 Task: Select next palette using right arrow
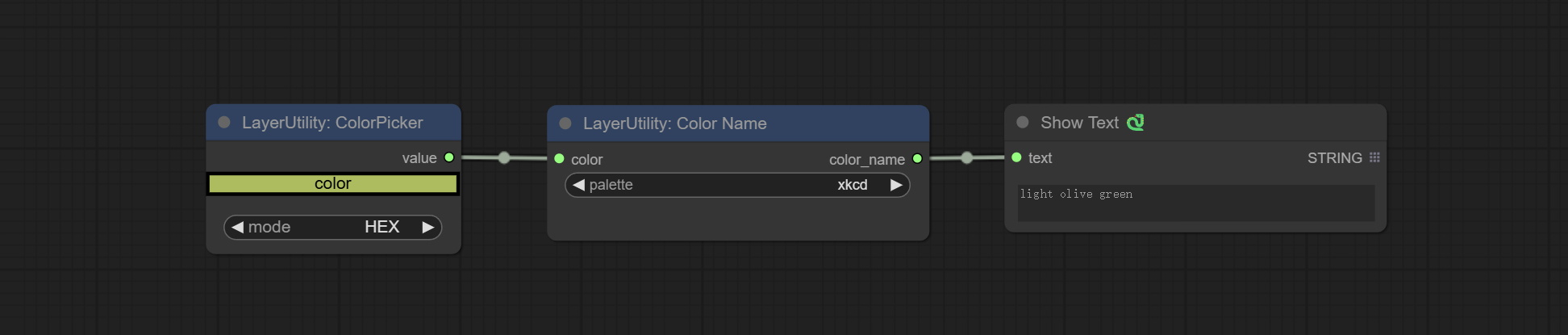[896, 185]
